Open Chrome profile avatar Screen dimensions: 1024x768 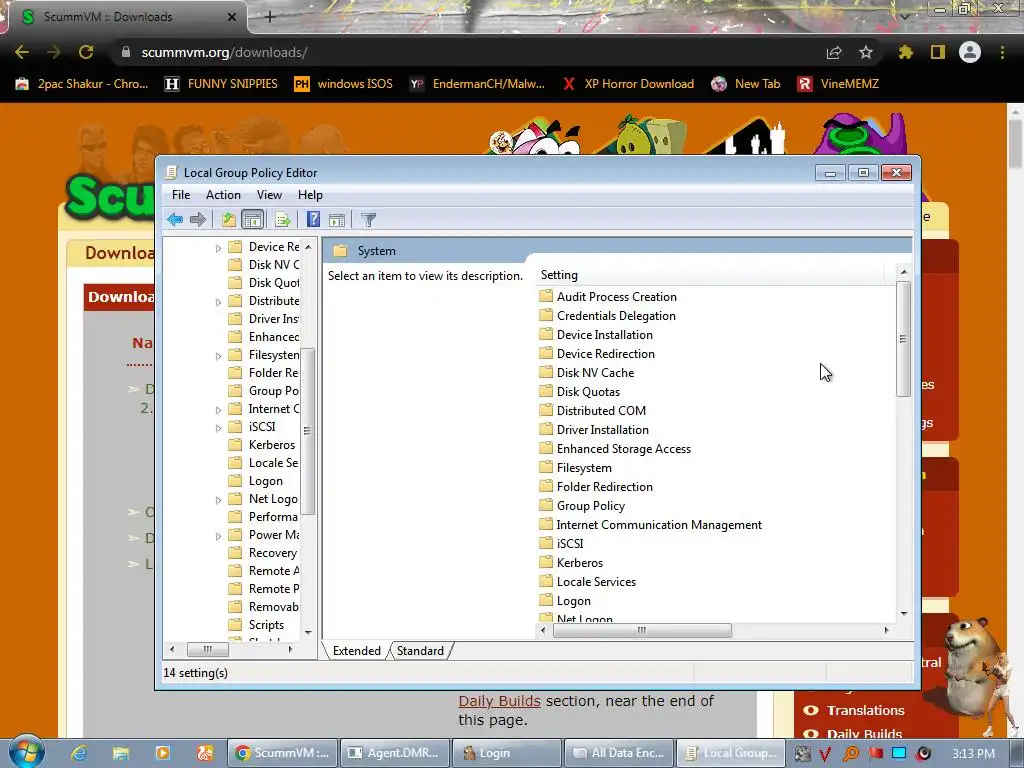(x=970, y=52)
